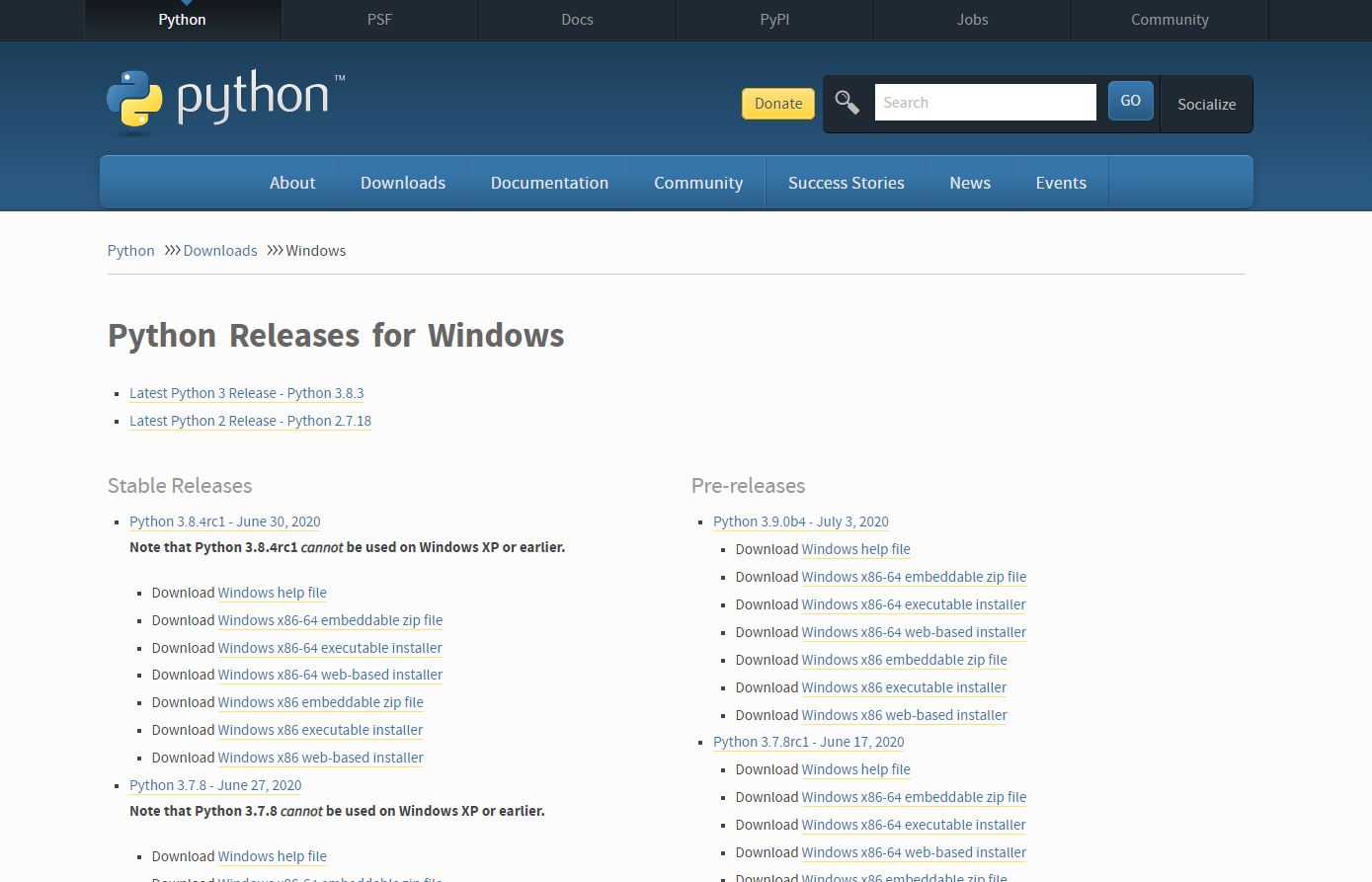Download x86-64 embeddable zip file for Python 3.9.0b4
The height and width of the screenshot is (882, 1372).
click(x=915, y=577)
